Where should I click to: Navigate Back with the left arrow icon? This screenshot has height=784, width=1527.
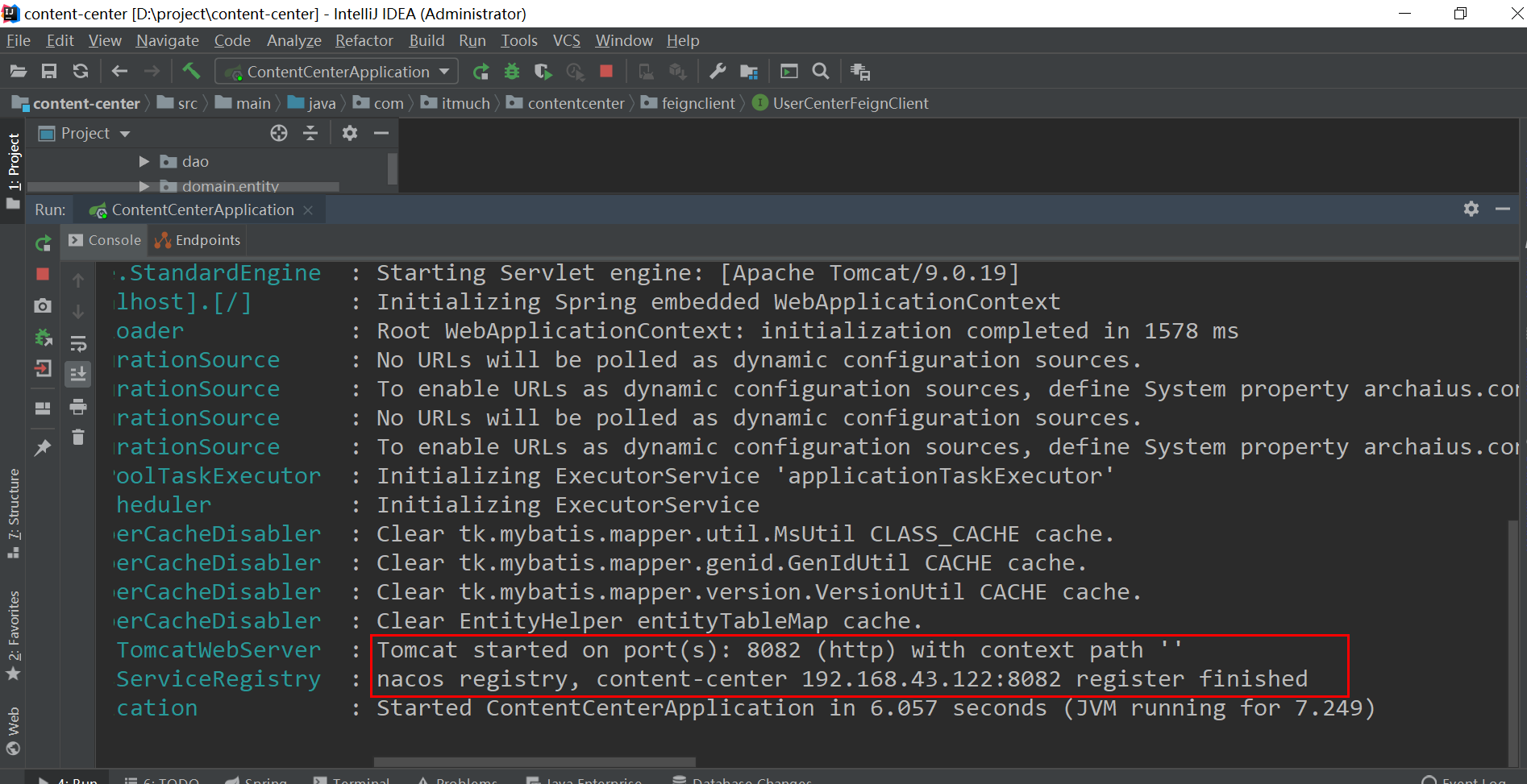(119, 72)
